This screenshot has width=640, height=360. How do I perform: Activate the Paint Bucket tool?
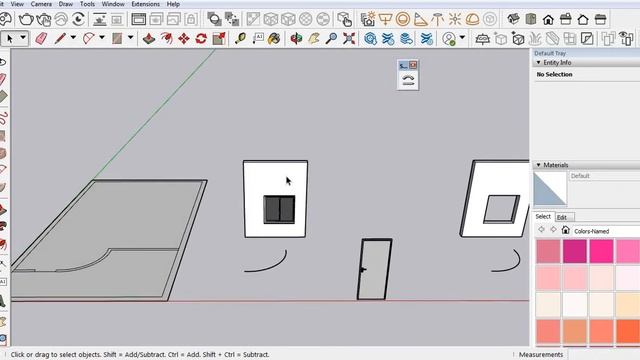[x=275, y=39]
